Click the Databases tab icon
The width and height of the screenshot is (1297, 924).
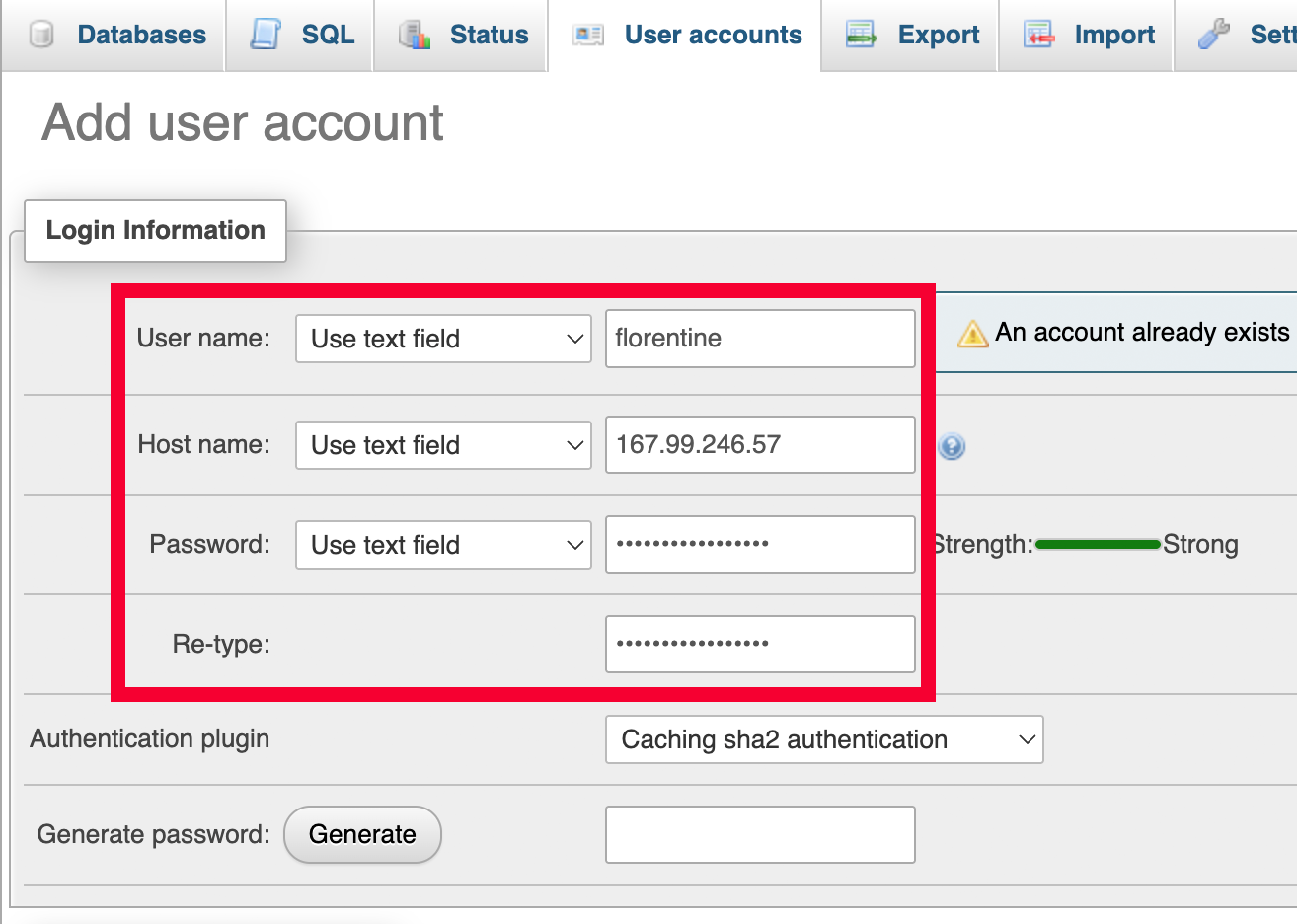tap(41, 36)
